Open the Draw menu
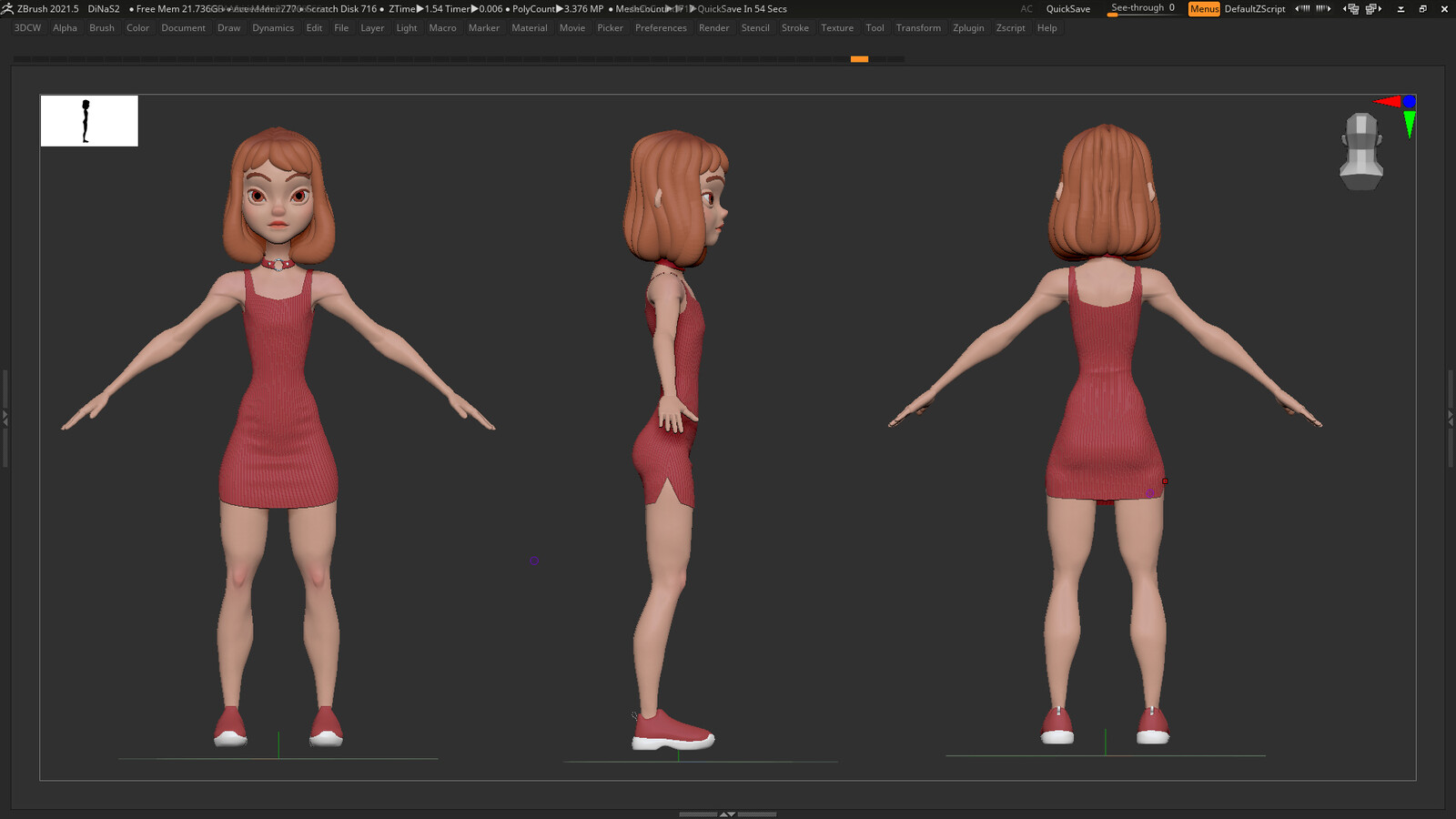 (x=228, y=28)
